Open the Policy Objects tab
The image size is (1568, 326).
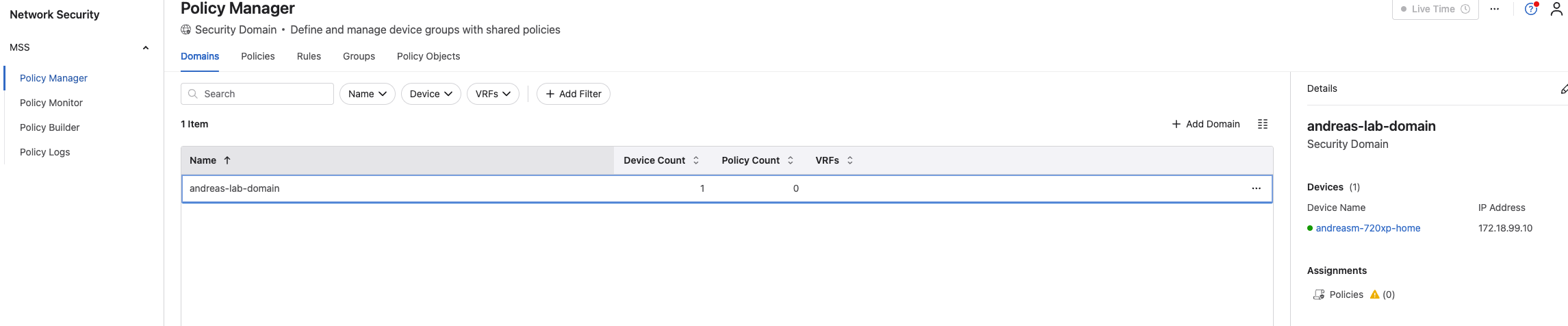pyautogui.click(x=428, y=56)
